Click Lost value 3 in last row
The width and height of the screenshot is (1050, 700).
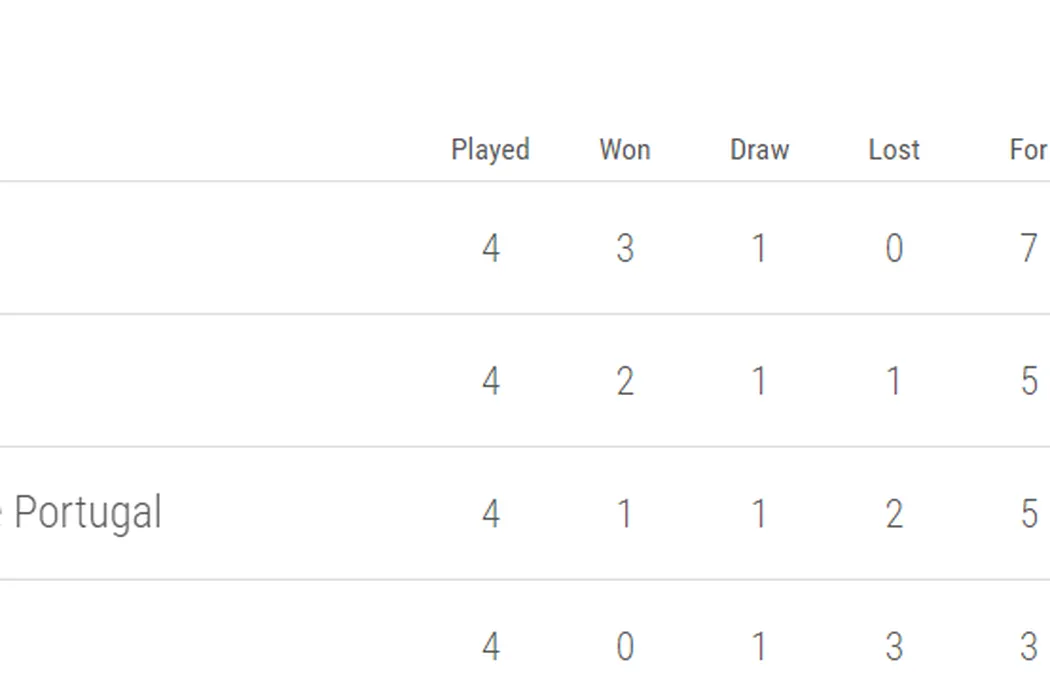(x=894, y=647)
